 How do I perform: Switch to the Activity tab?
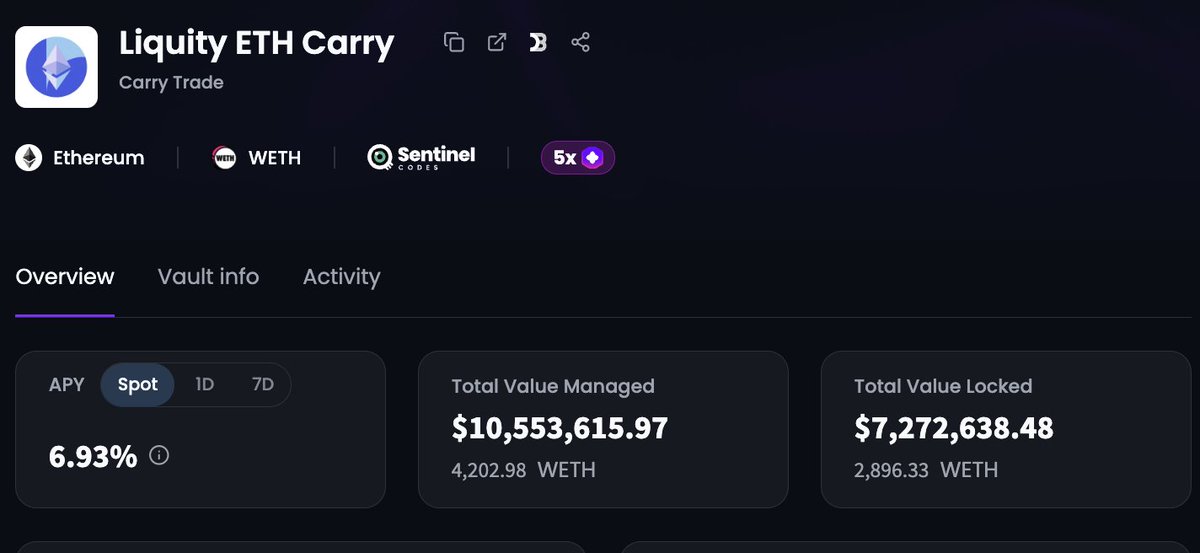pos(341,277)
